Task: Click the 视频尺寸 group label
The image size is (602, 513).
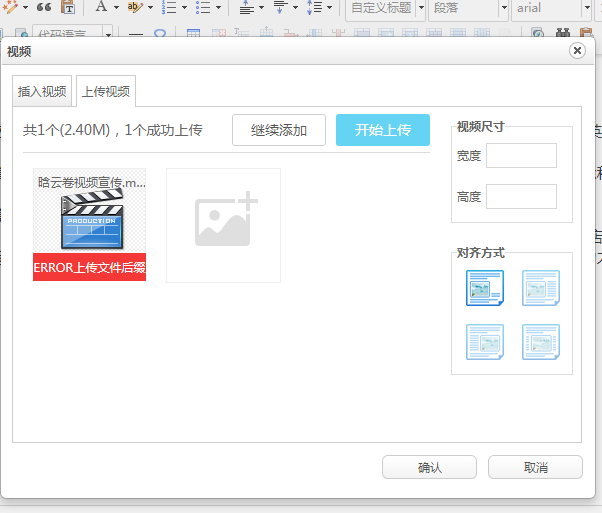Action: pyautogui.click(x=480, y=126)
